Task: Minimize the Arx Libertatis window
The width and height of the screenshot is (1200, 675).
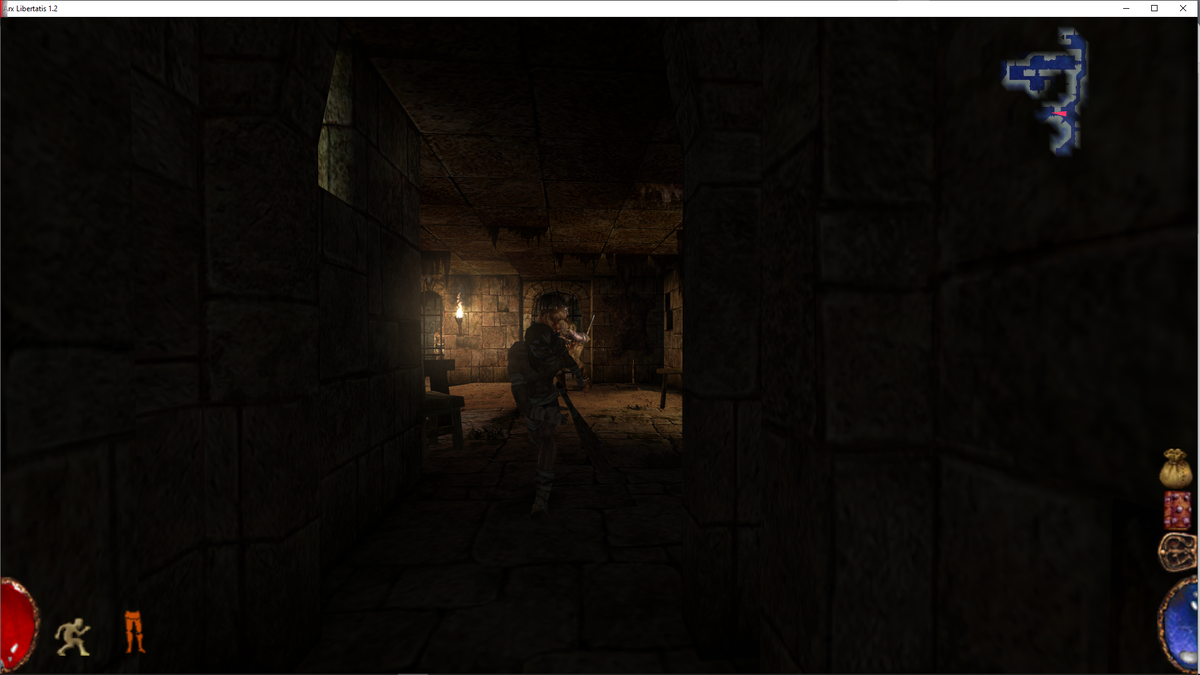Action: point(1125,8)
